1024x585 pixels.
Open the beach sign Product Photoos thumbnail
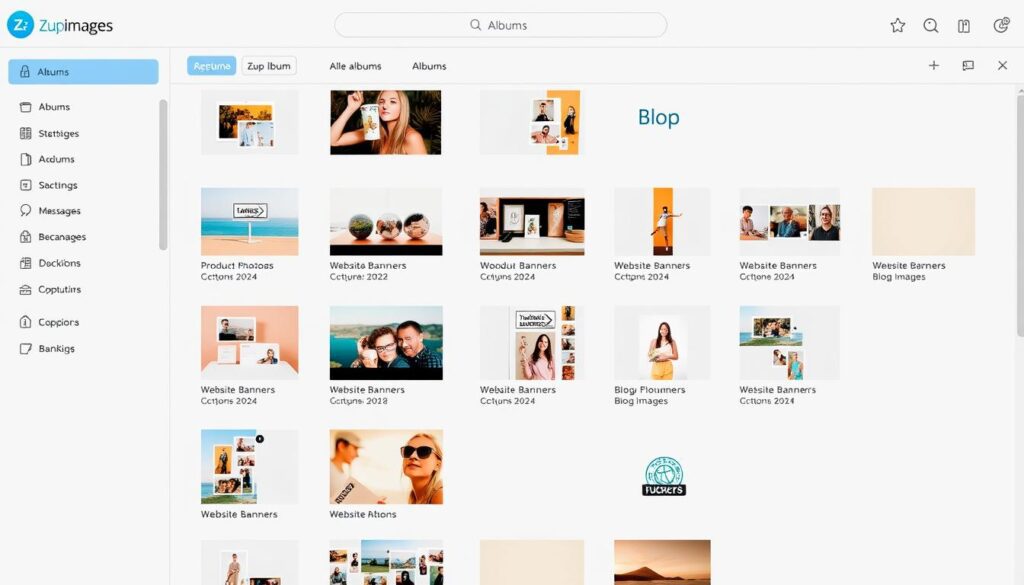click(249, 221)
